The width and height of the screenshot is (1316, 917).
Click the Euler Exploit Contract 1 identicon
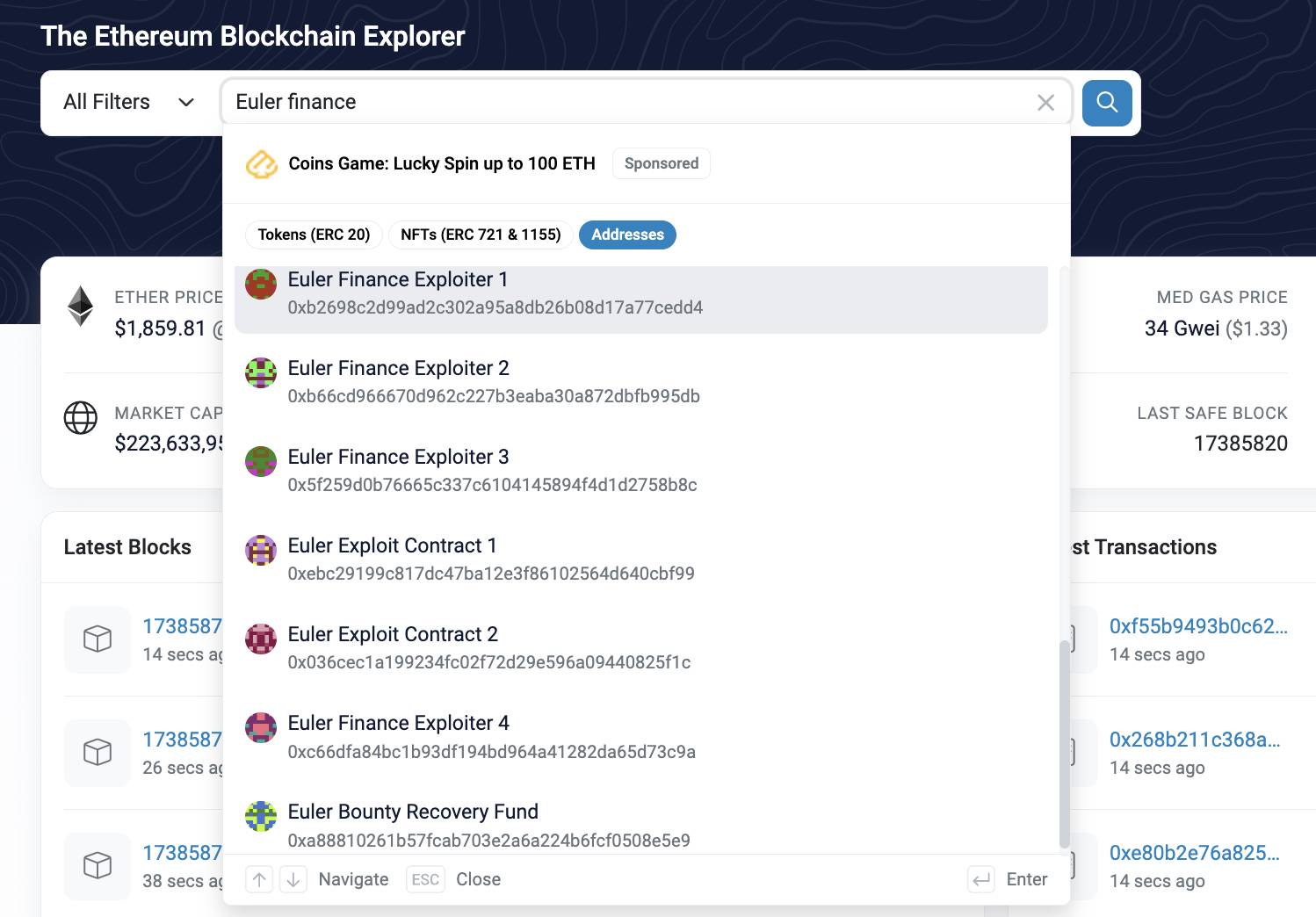261,550
